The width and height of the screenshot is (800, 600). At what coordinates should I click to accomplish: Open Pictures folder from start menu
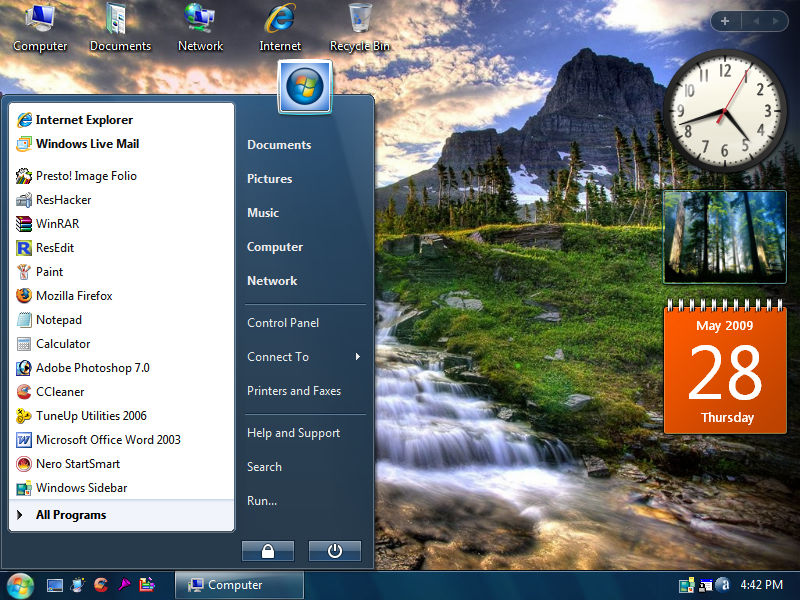tap(269, 179)
